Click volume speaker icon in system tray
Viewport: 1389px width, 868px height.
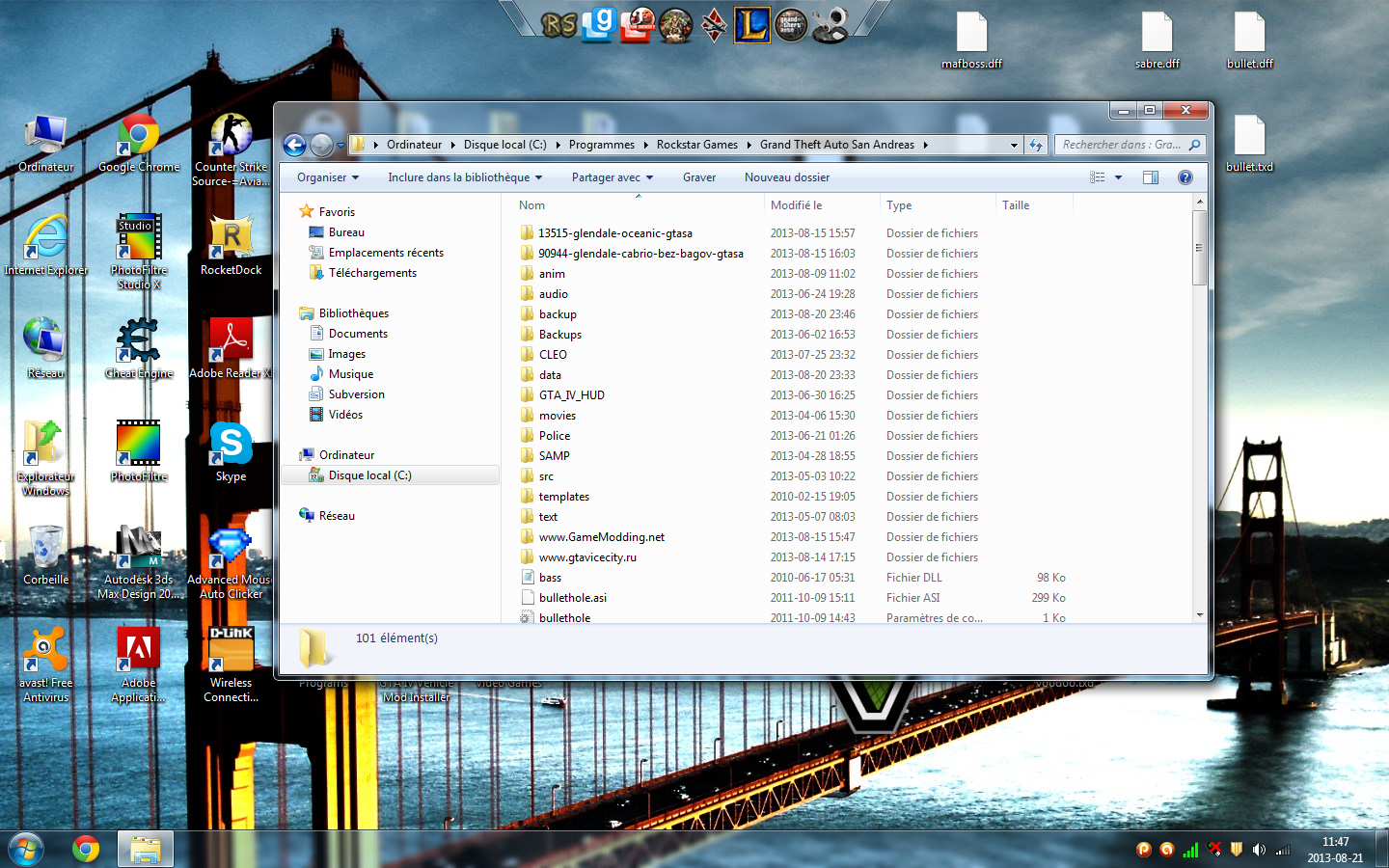coord(1259,850)
